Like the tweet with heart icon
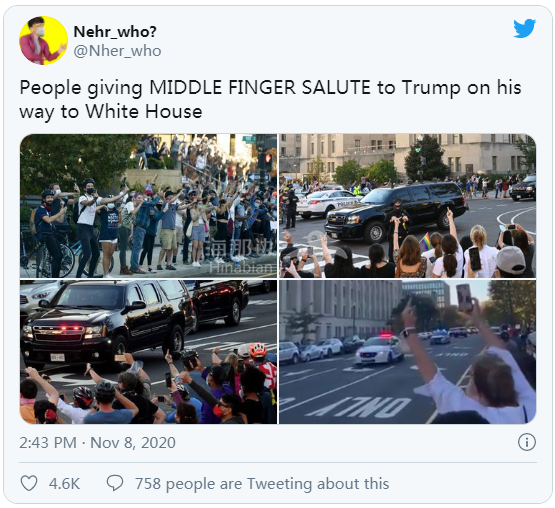This screenshot has height=508, width=555. click(29, 483)
